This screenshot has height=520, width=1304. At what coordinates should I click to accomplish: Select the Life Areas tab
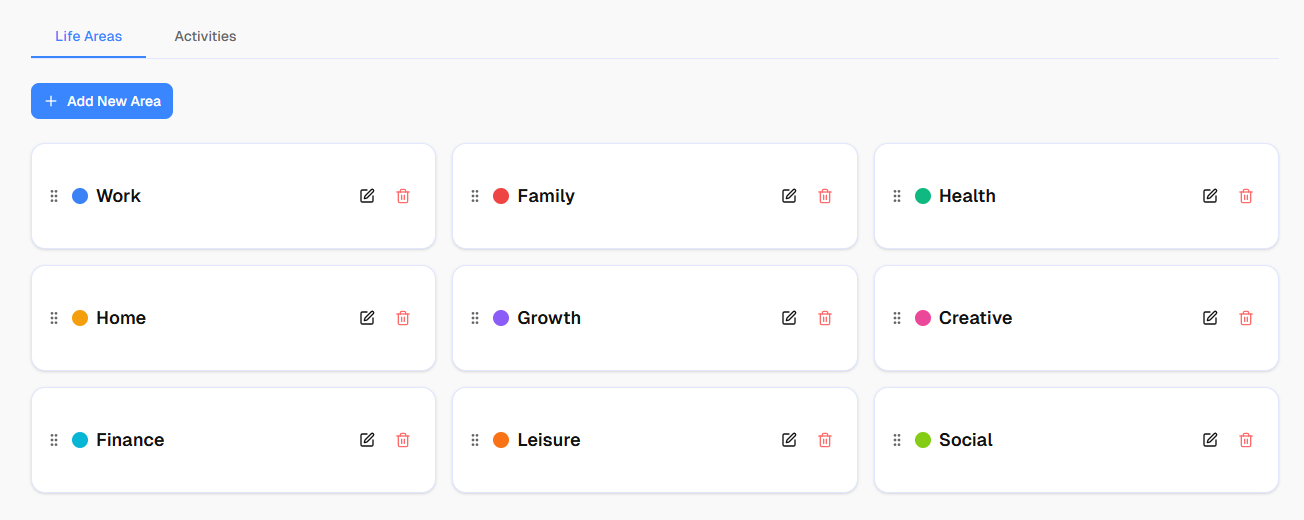click(x=88, y=37)
